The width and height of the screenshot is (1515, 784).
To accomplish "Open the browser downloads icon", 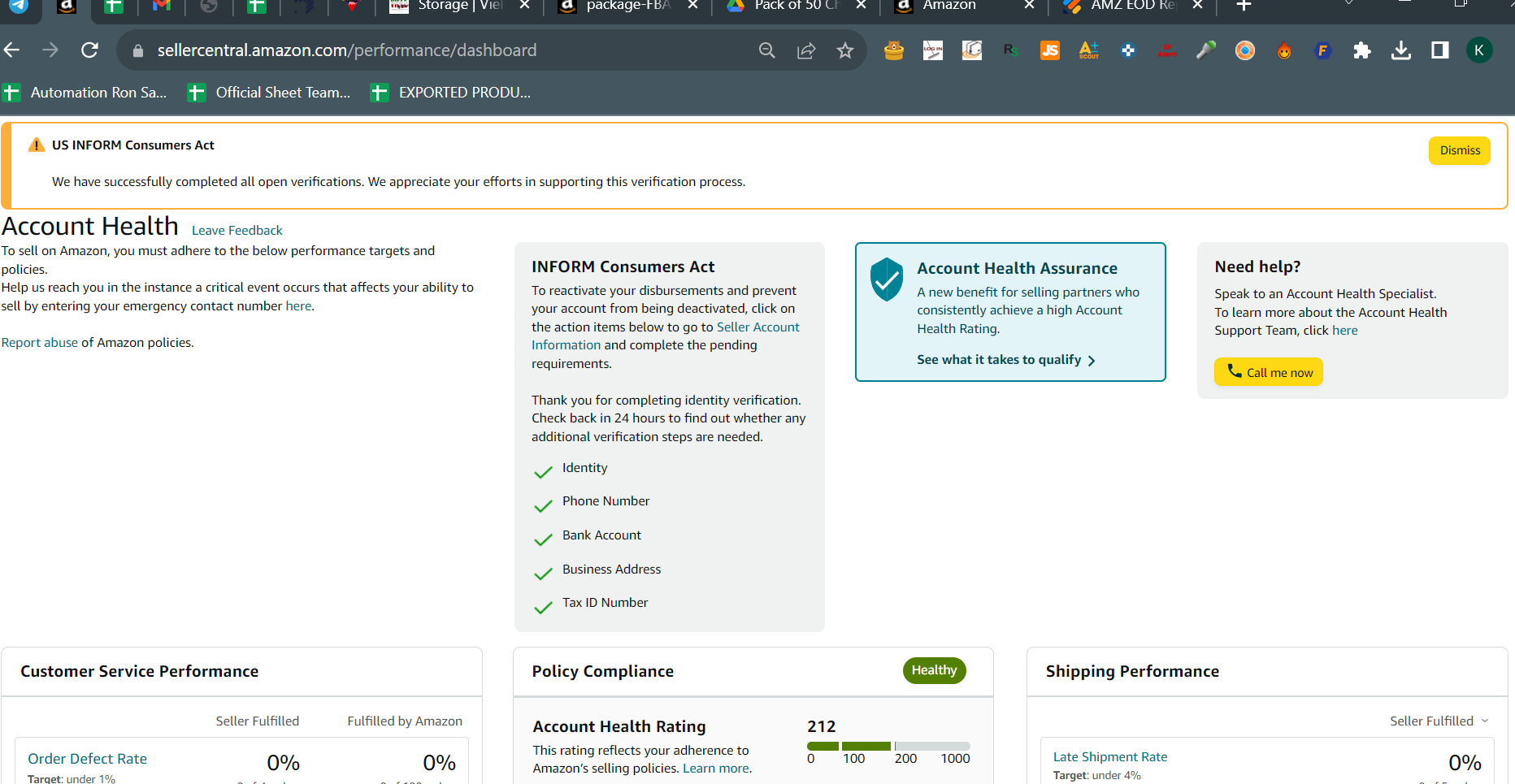I will pyautogui.click(x=1401, y=50).
